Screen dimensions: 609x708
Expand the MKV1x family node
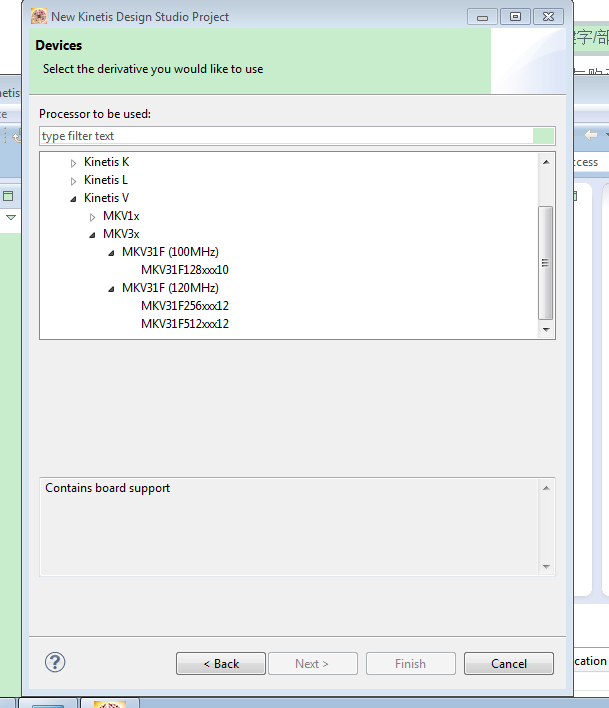tap(93, 217)
